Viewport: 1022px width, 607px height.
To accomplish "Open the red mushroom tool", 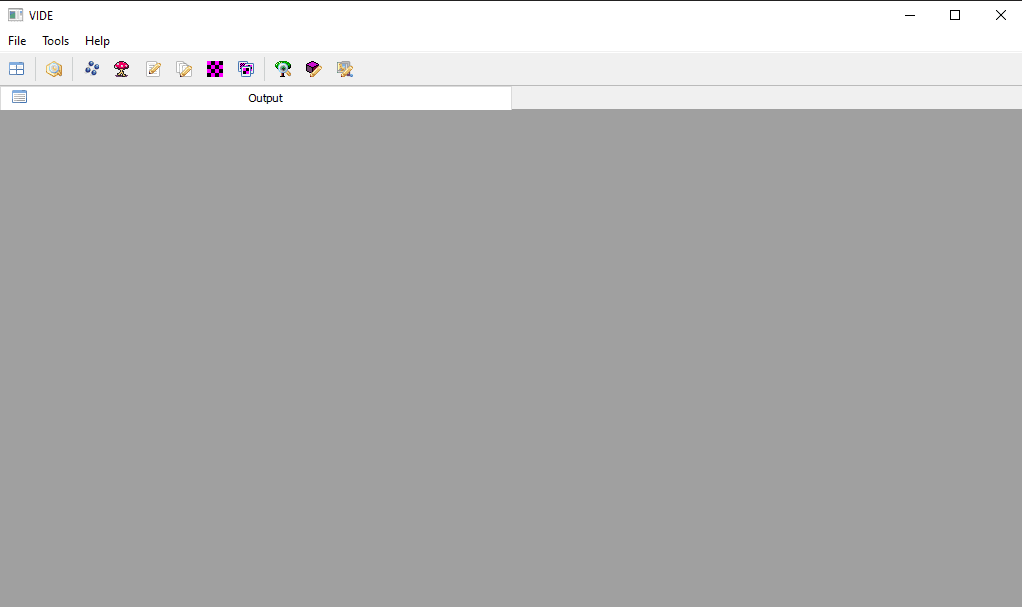I will pyautogui.click(x=122, y=68).
